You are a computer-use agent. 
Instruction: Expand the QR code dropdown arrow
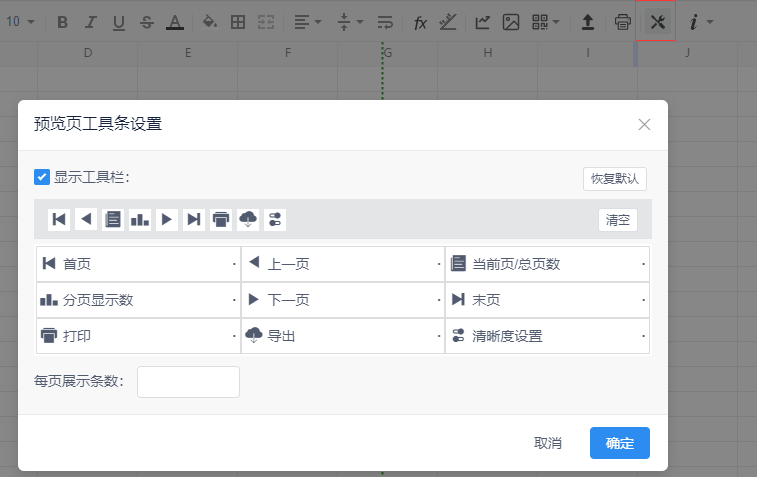point(556,22)
